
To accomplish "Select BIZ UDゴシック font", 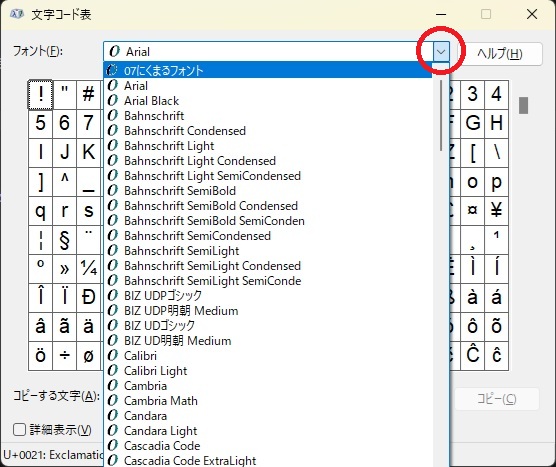I will coord(268,326).
